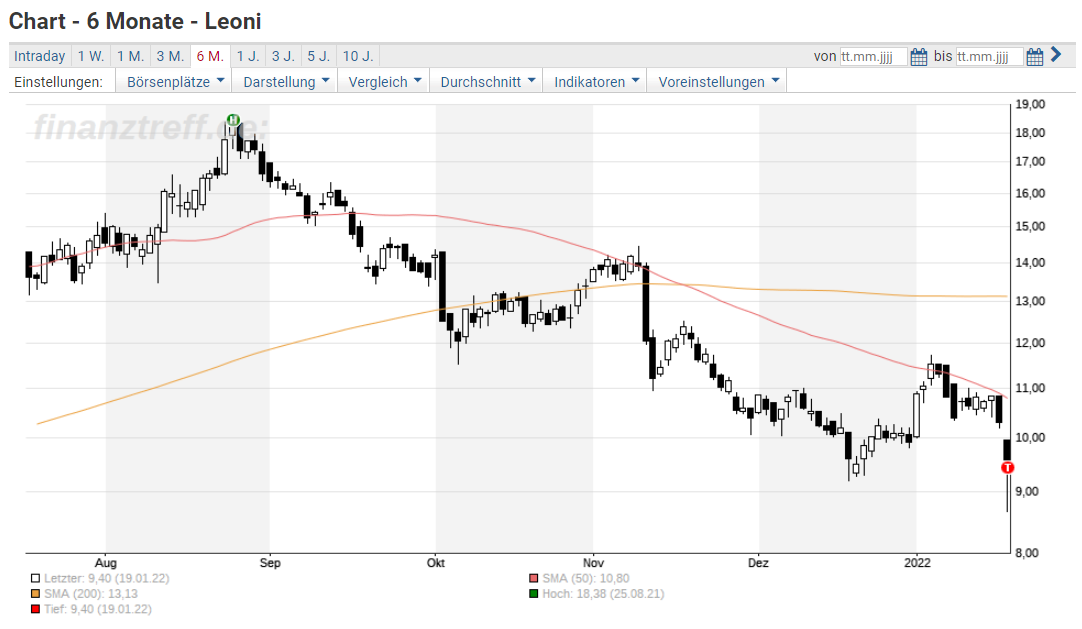Viewport: 1082px width, 629px height.
Task: Click the white Letzter legend swatch
Action: [35, 579]
